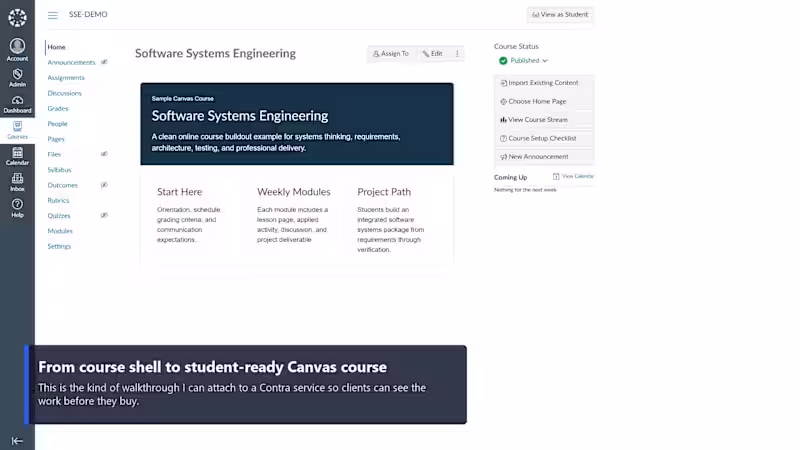Viewport: 800px width, 450px height.
Task: Toggle the course navigation hamburger menu
Action: pos(53,15)
